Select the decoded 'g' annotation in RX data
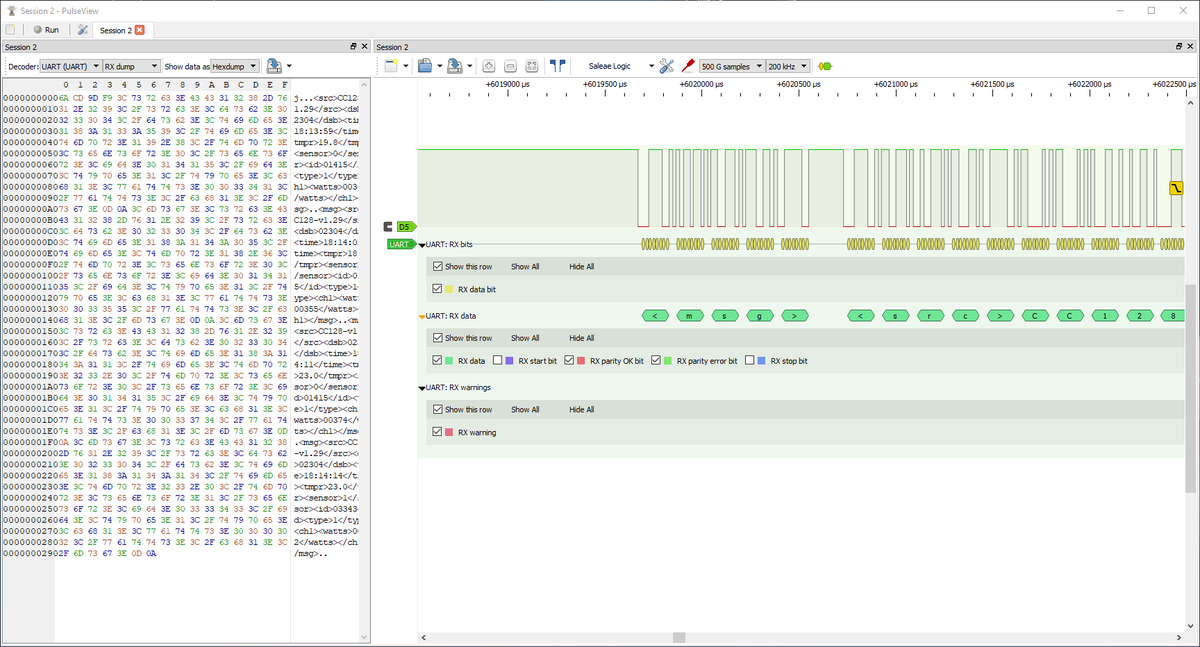This screenshot has width=1200, height=647. (x=760, y=316)
